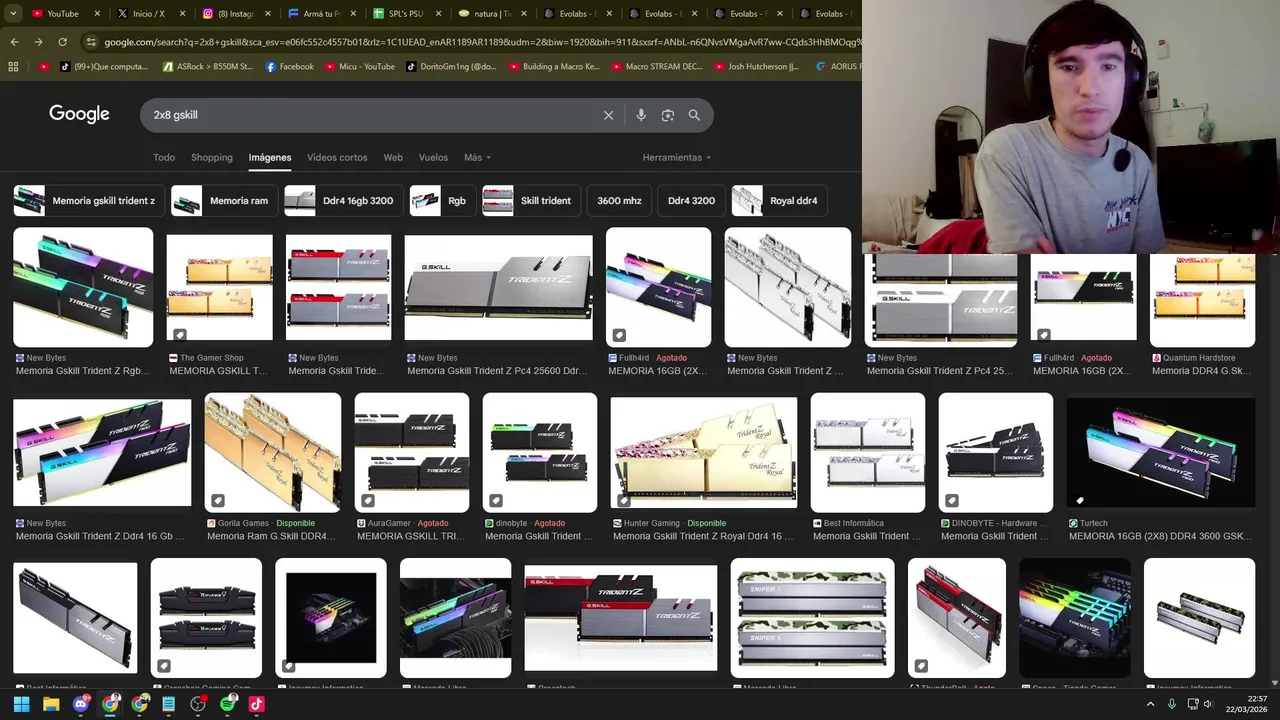This screenshot has width=1280, height=720.
Task: Switch to the YouTube tab
Action: coord(62,14)
